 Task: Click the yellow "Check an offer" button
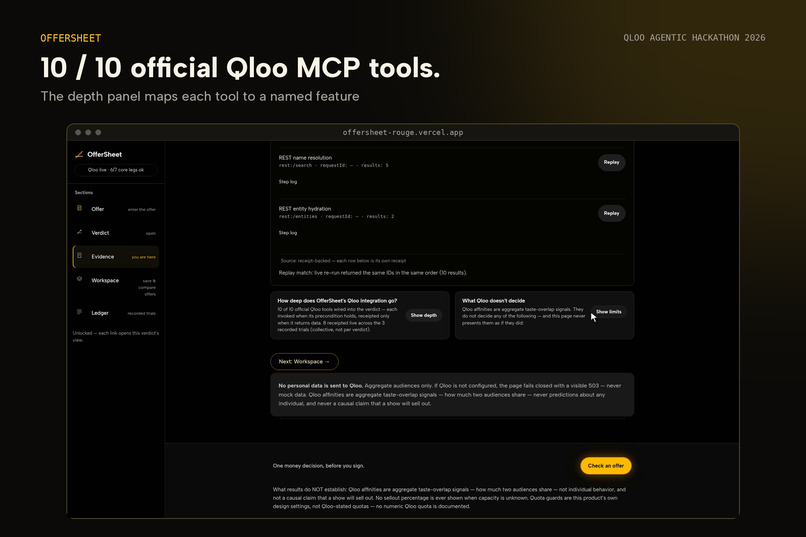(606, 466)
